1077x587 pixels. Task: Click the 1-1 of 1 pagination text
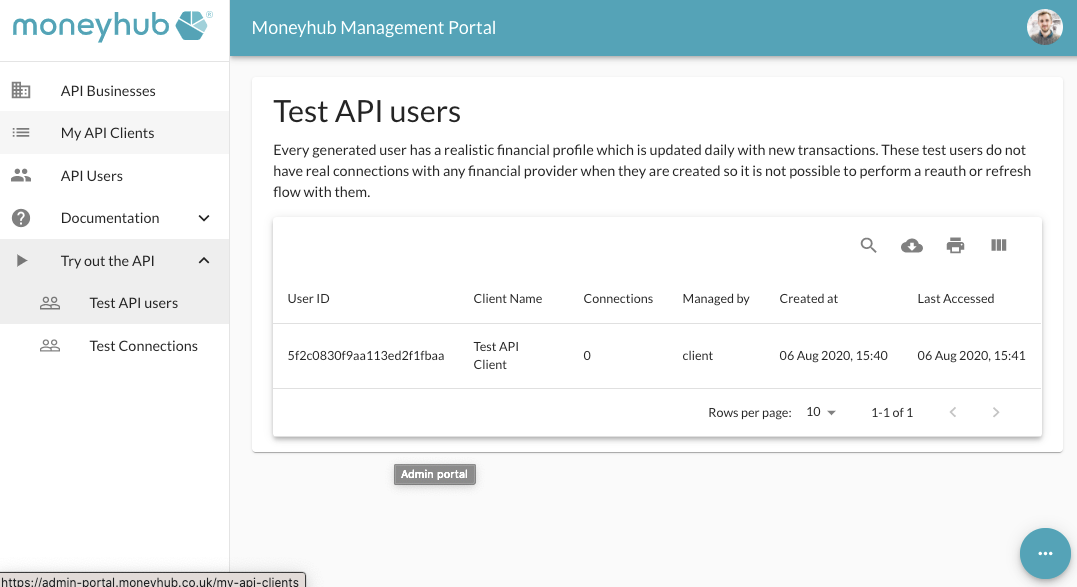(892, 412)
